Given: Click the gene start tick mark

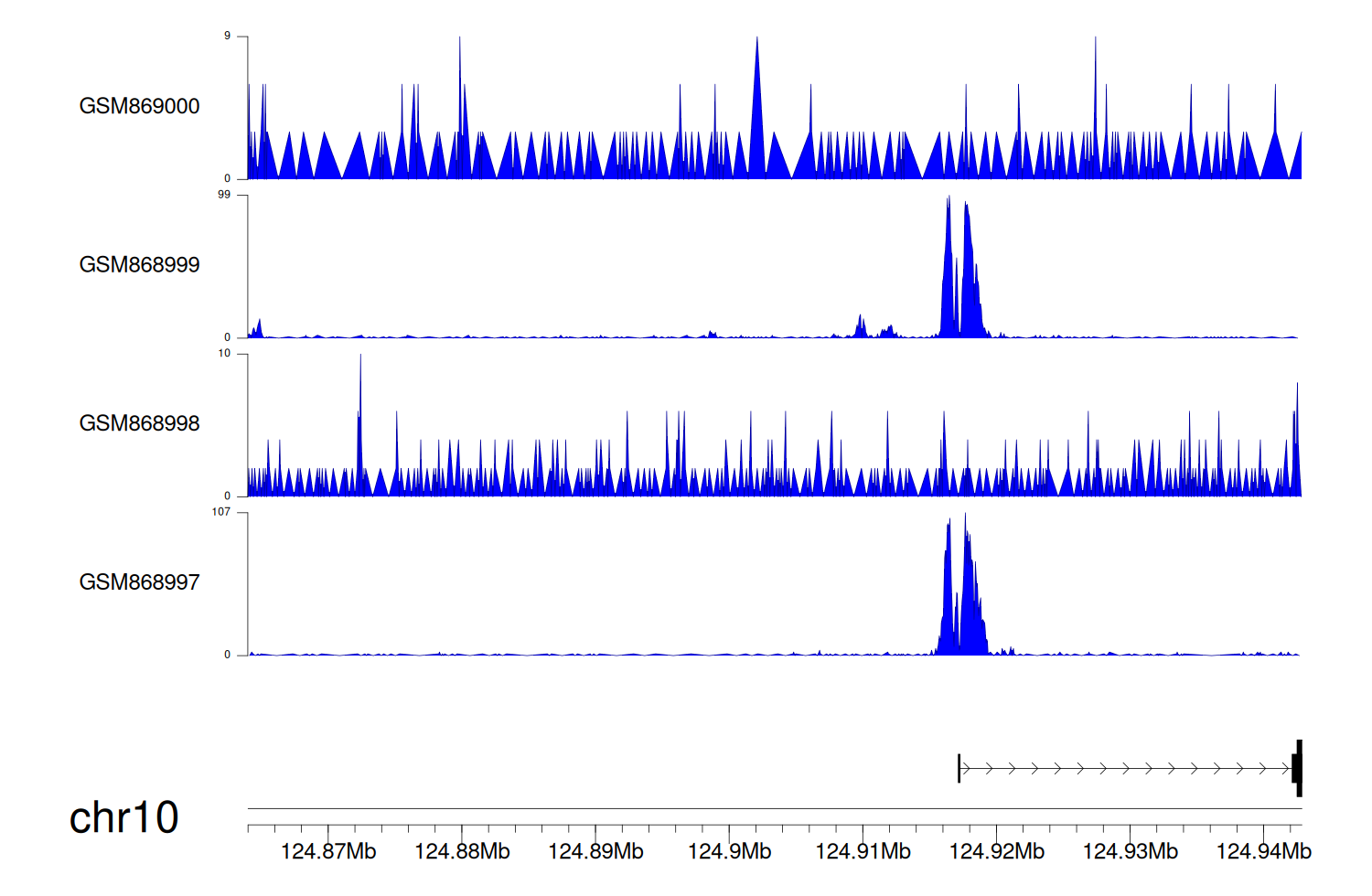Looking at the screenshot, I should click(959, 768).
